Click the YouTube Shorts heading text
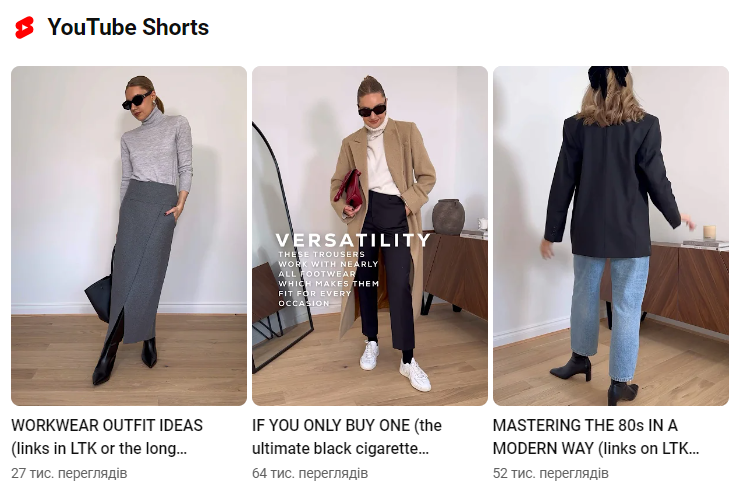 click(x=128, y=27)
